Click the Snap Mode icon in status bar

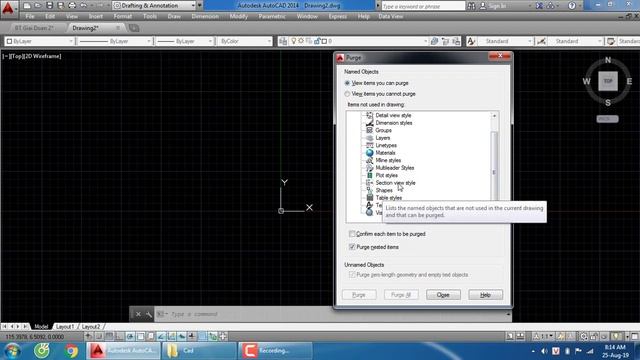click(x=99, y=336)
